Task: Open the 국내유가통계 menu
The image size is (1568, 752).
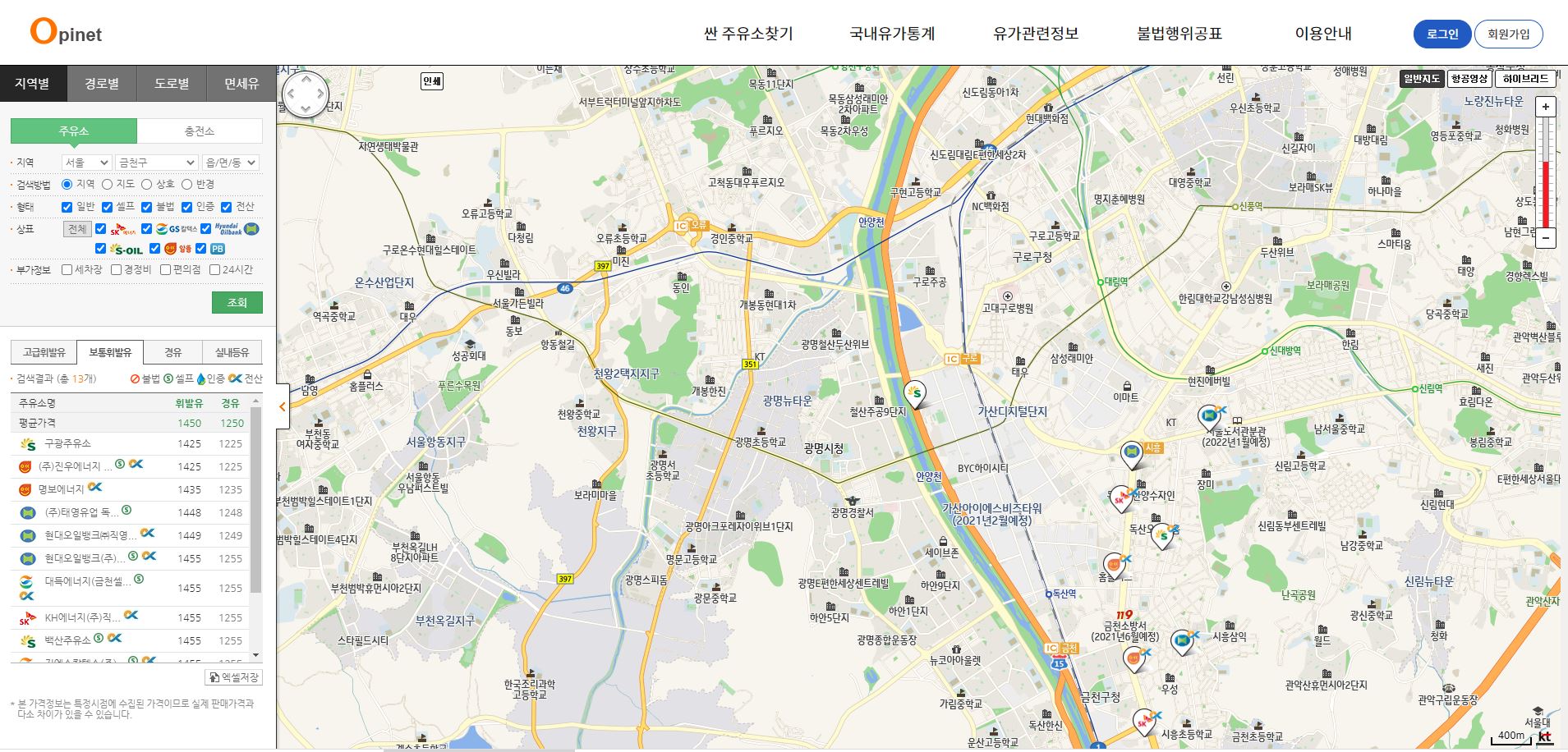Action: click(892, 34)
